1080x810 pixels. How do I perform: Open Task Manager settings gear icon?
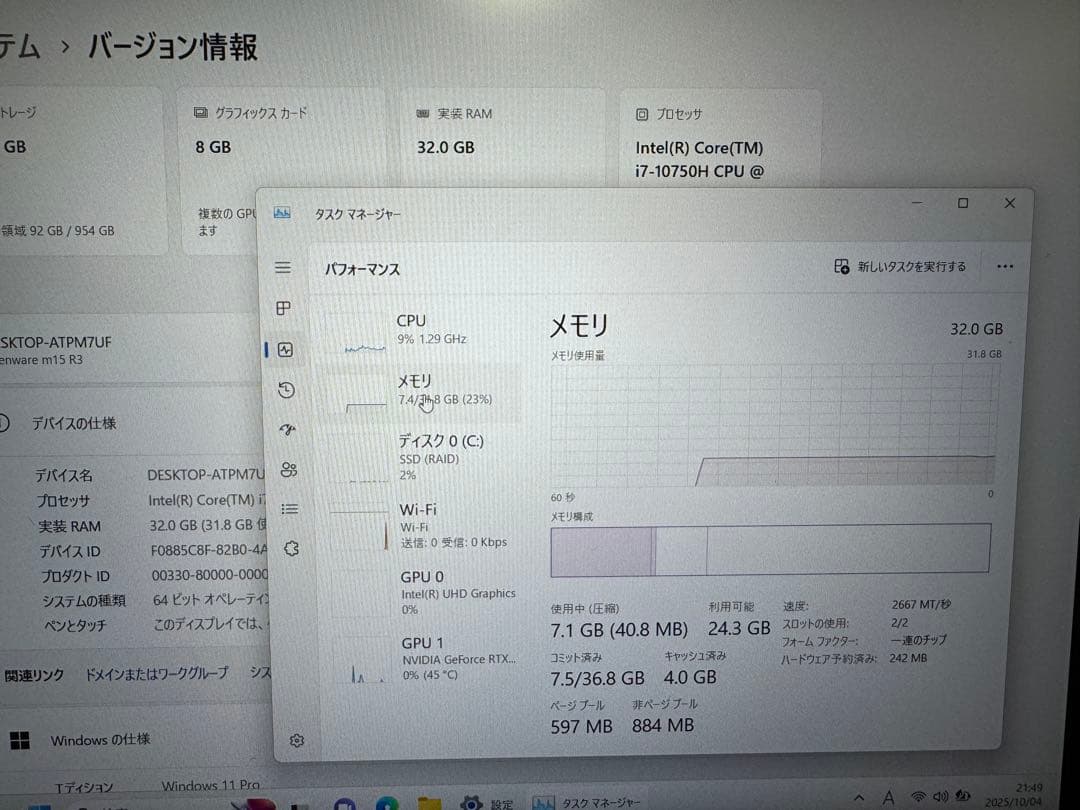click(295, 740)
